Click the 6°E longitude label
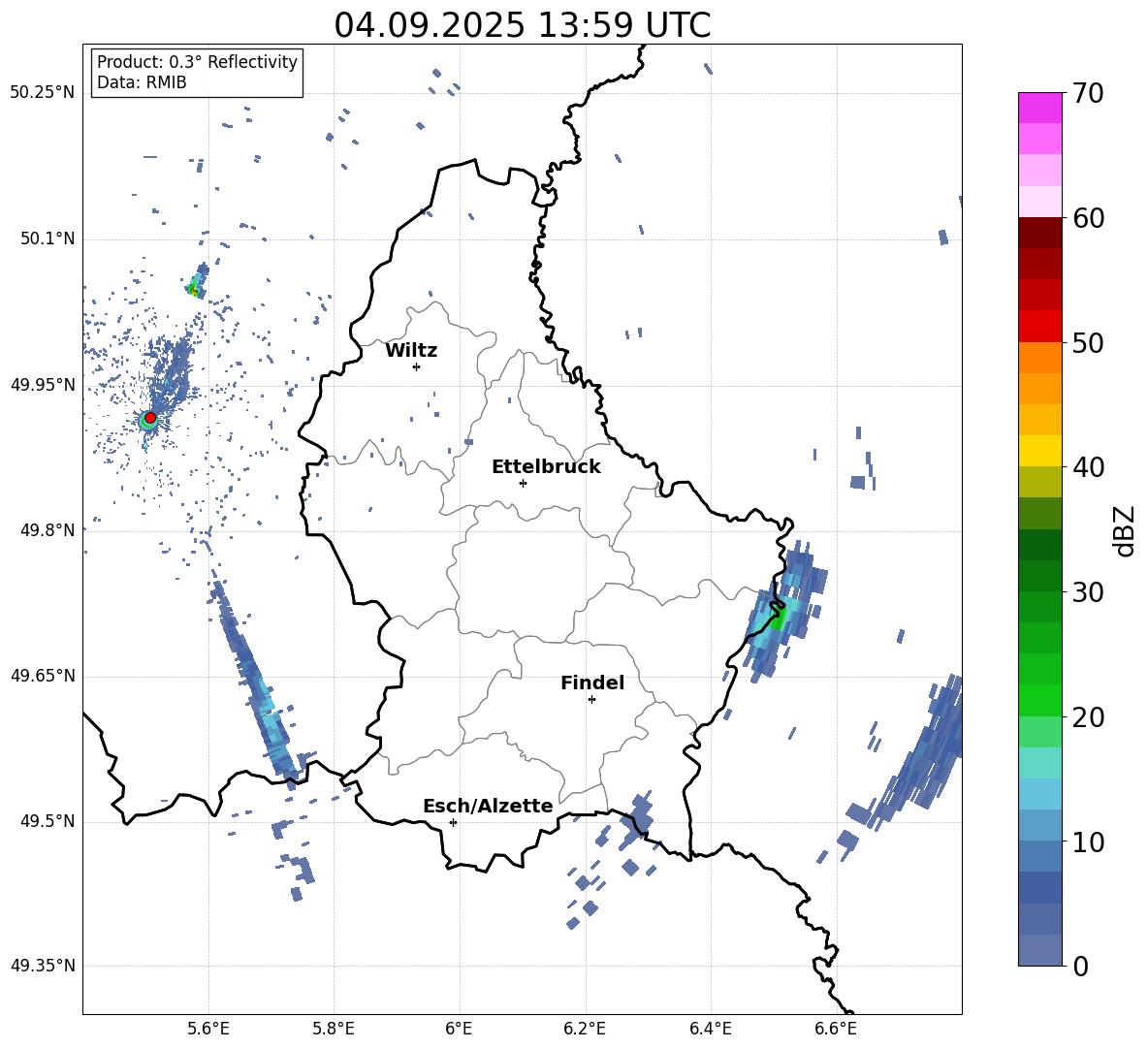The width and height of the screenshot is (1148, 1048). coord(459,1029)
